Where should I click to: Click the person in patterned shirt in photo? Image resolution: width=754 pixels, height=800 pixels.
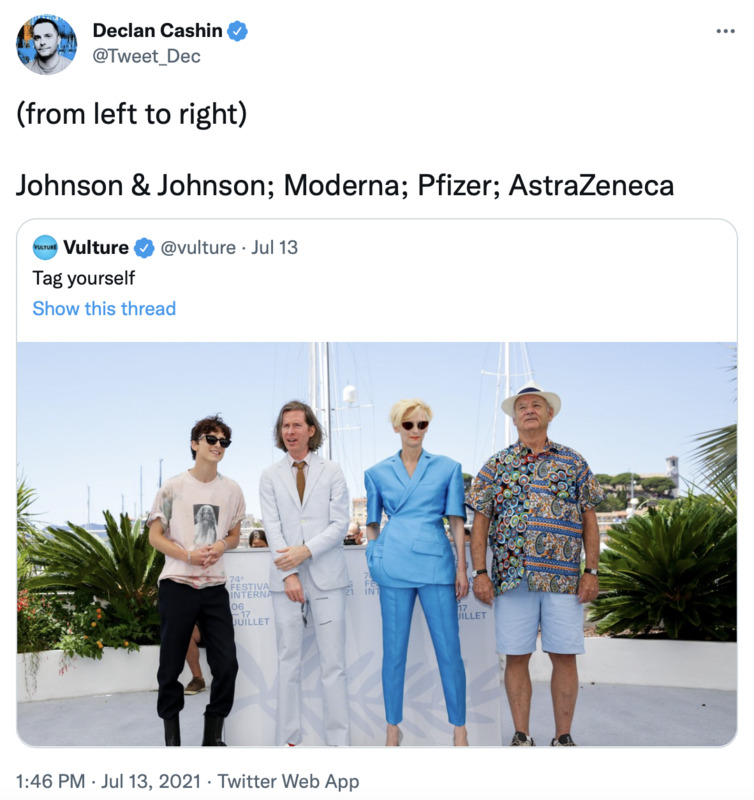pyautogui.click(x=536, y=560)
